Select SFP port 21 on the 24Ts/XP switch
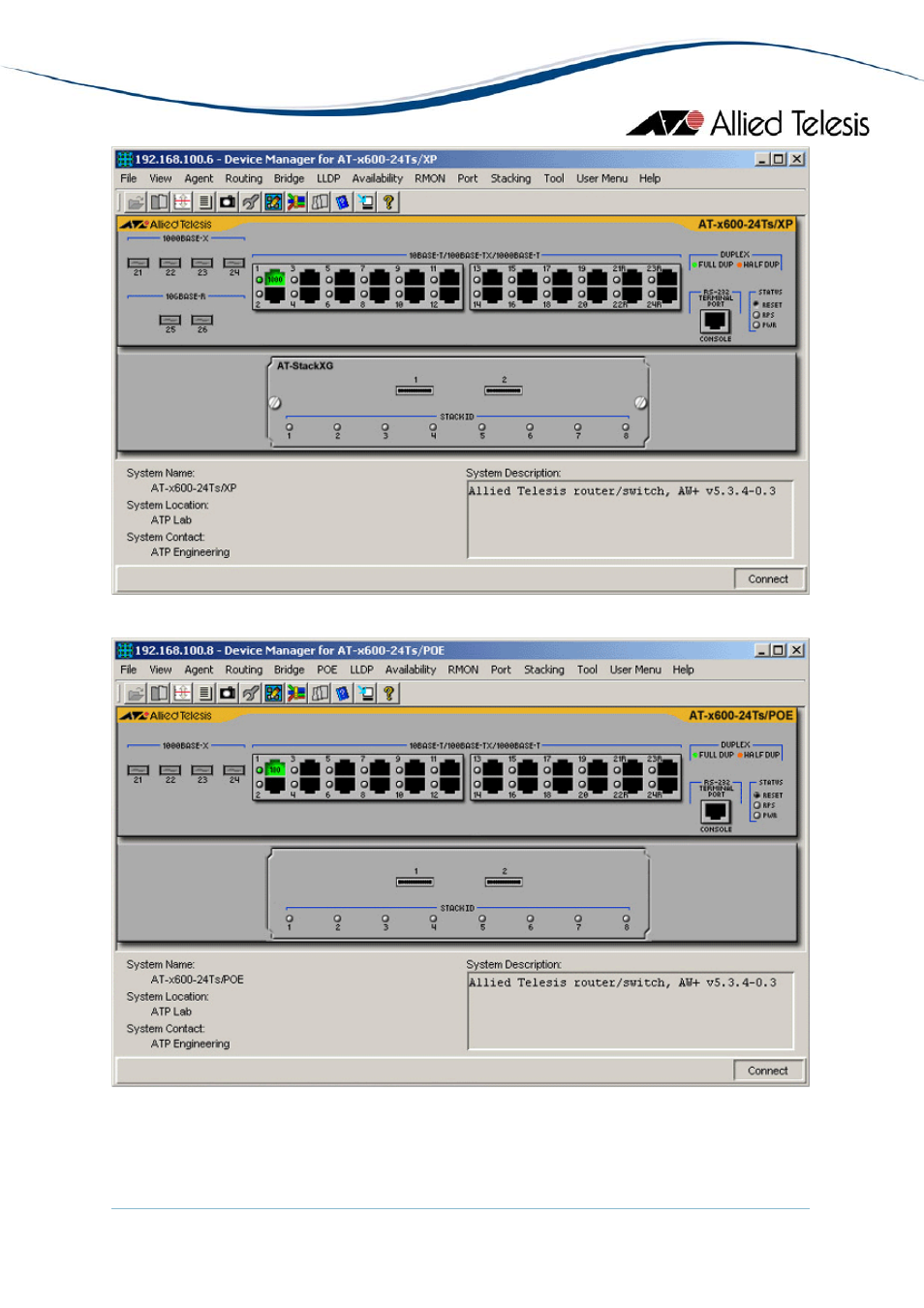The image size is (924, 1308). click(x=138, y=263)
